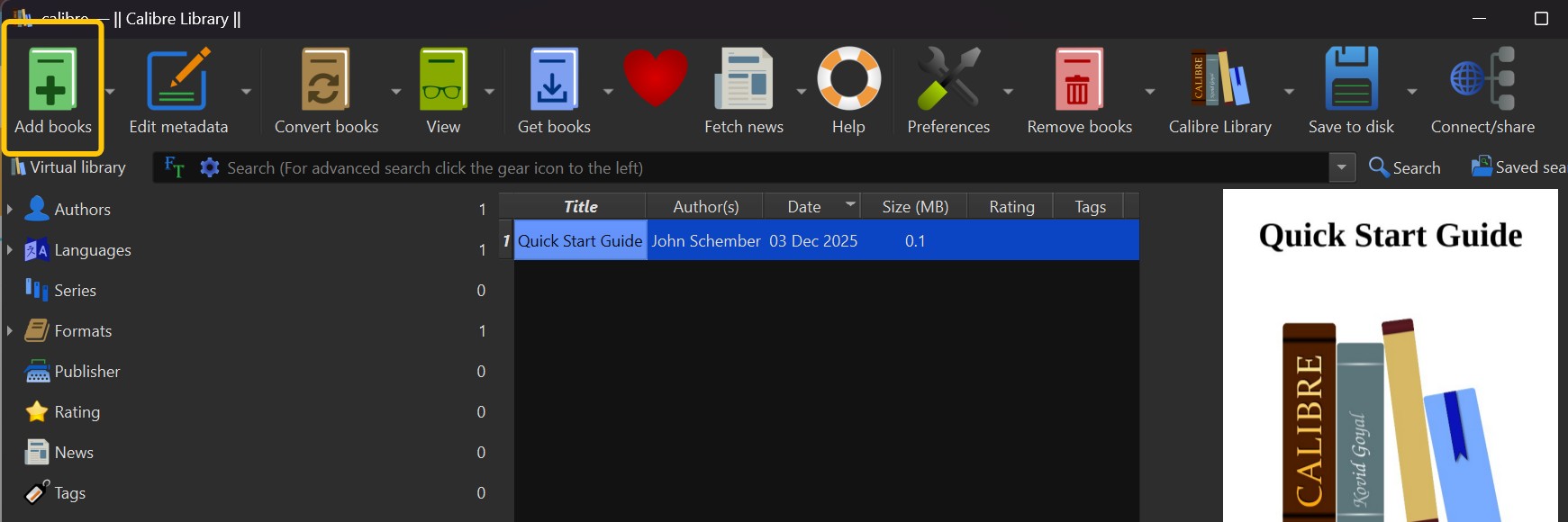Click the Add books icon

tap(51, 80)
